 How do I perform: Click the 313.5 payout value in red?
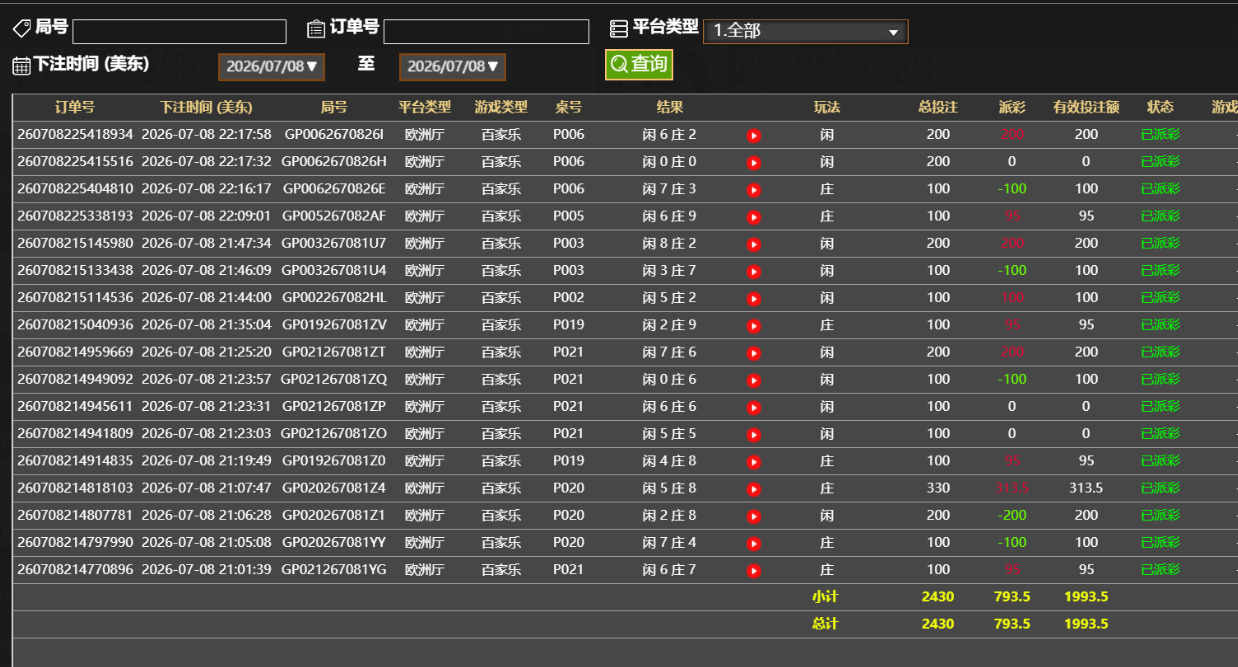pyautogui.click(x=1012, y=488)
